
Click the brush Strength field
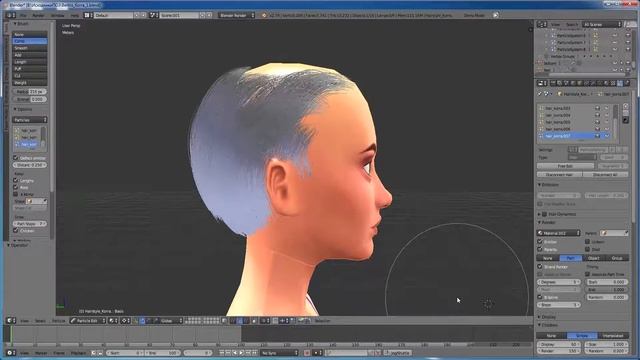pyautogui.click(x=29, y=99)
